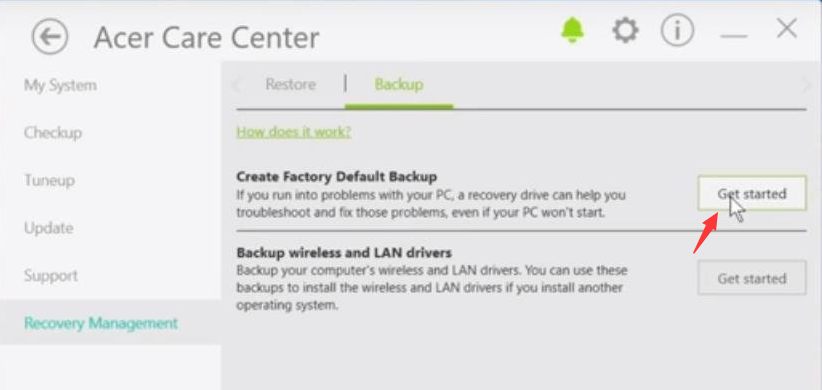Minimize the Acer Care Center window
The width and height of the screenshot is (822, 390).
(734, 36)
